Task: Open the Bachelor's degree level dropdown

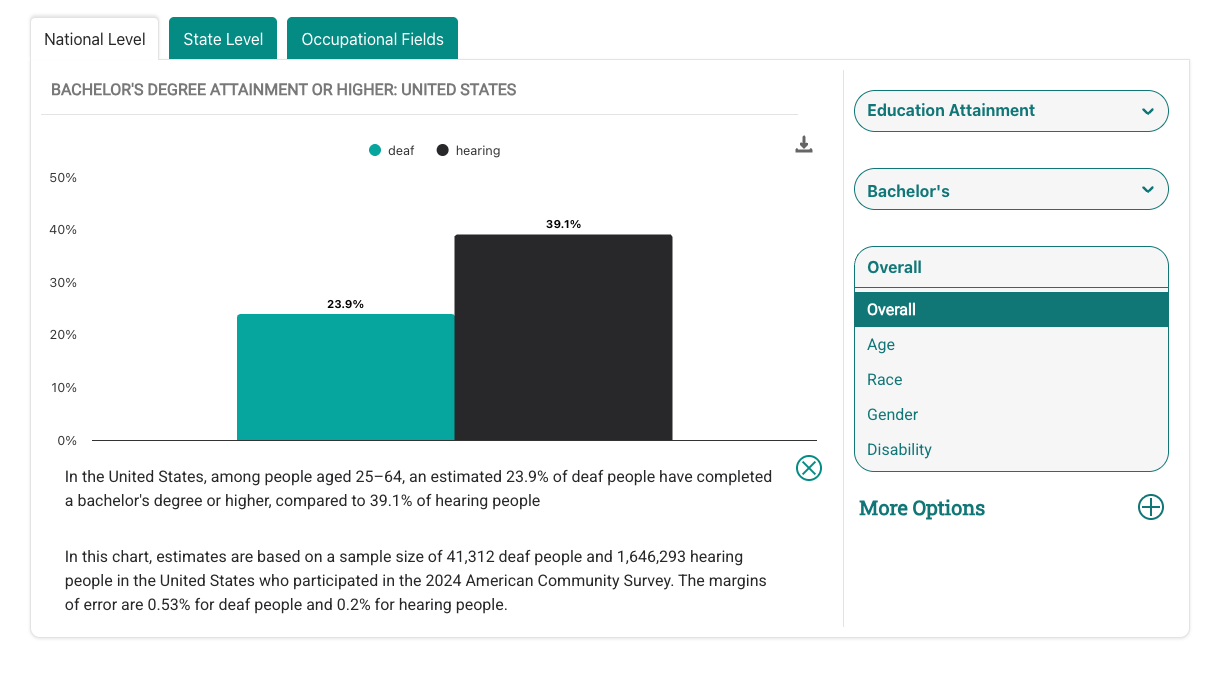Action: pos(1011,190)
